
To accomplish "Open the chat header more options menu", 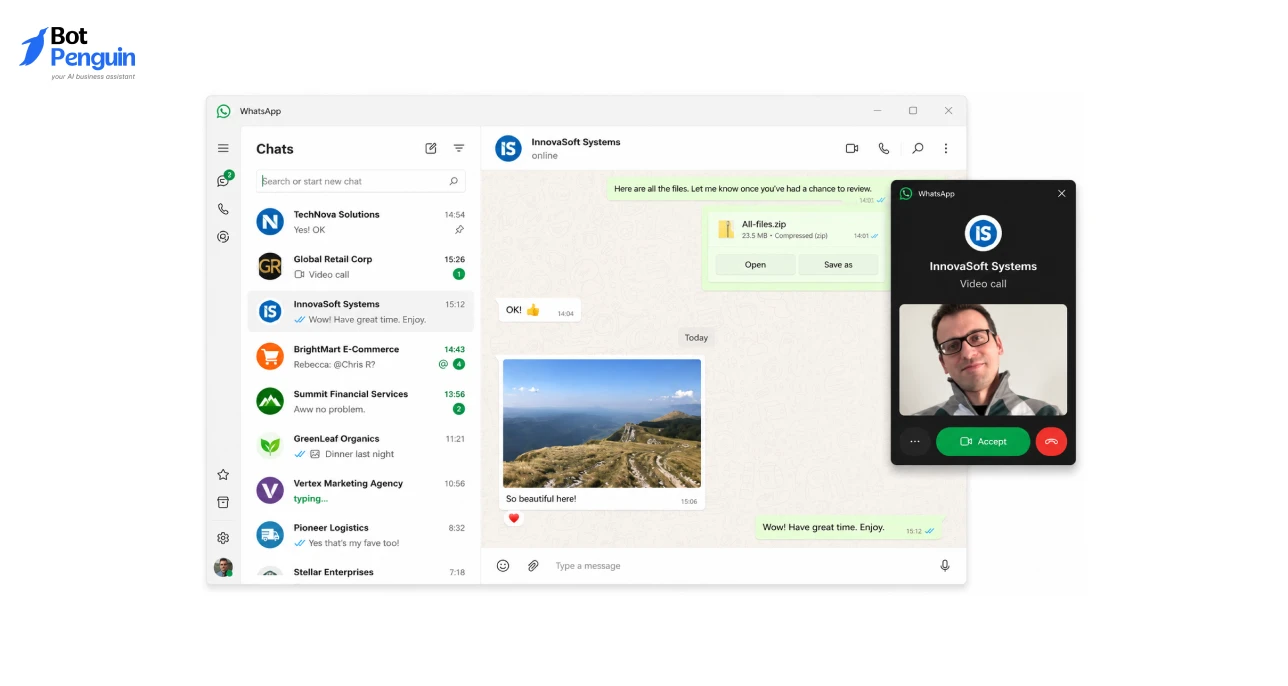I will coord(946,148).
